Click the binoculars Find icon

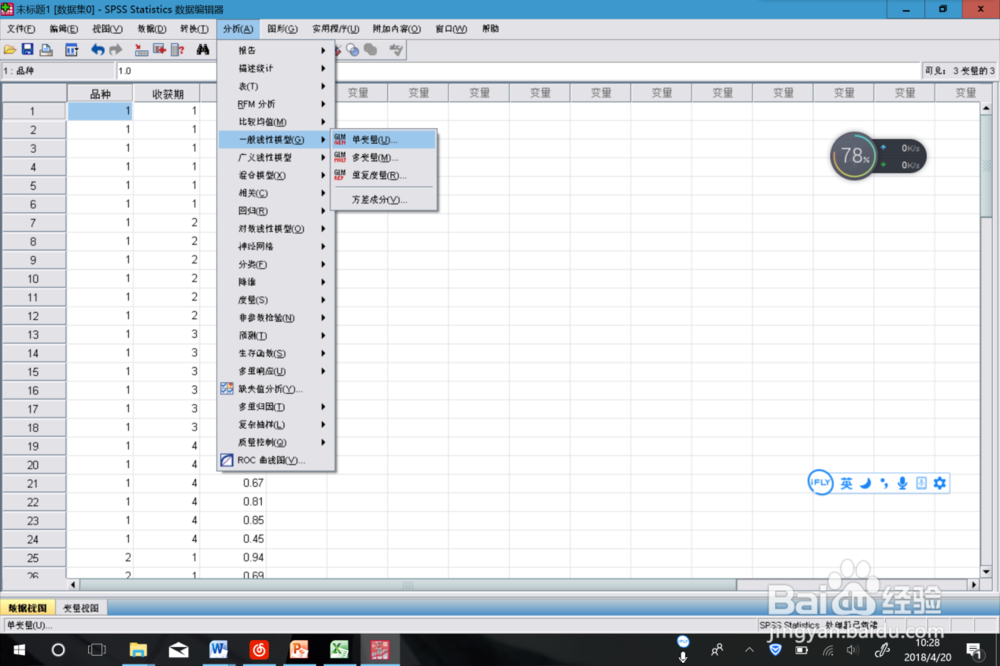(x=203, y=50)
